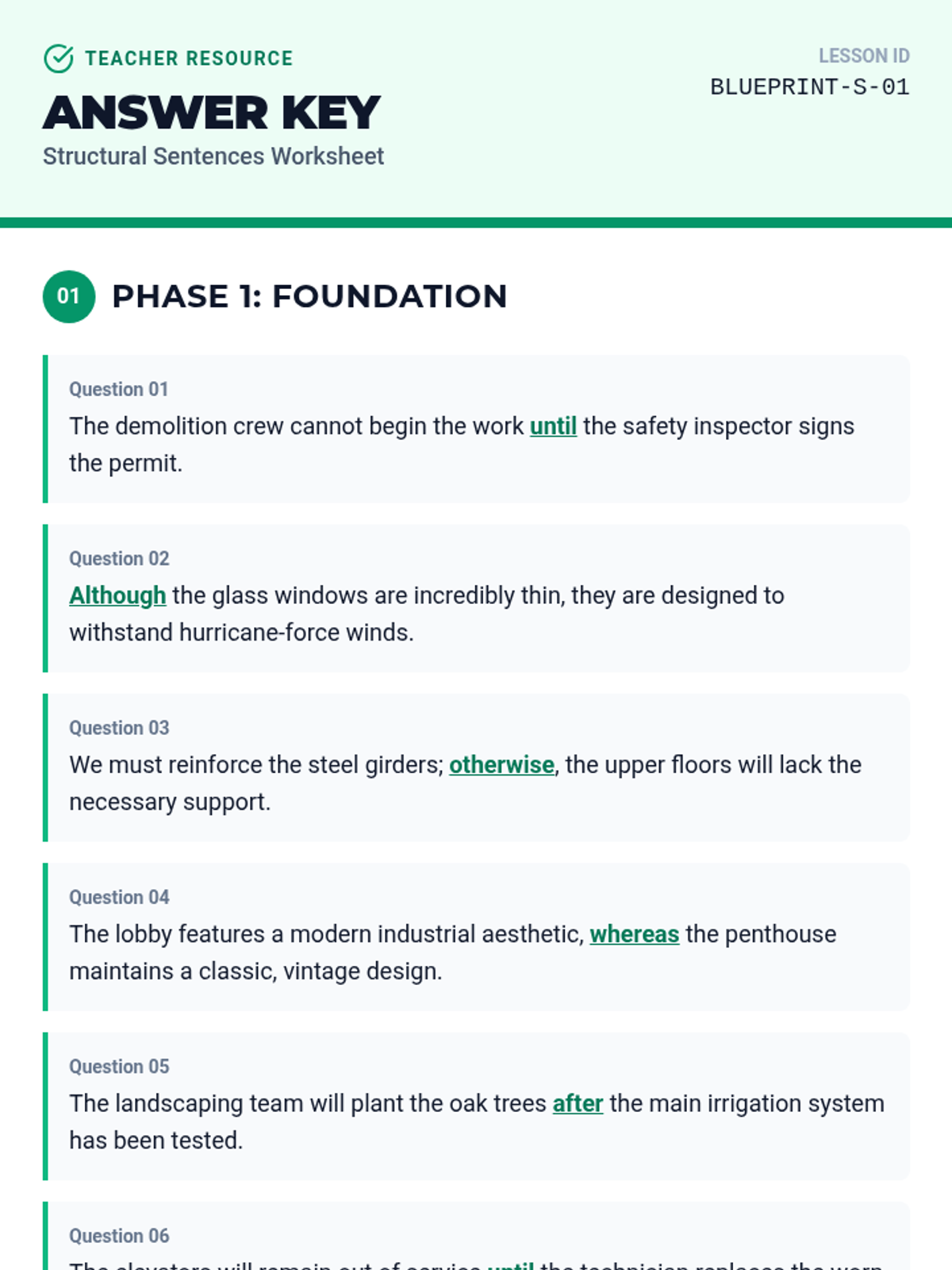Click the underlined word 'Although'
The width and height of the screenshot is (952, 1270).
tap(117, 595)
